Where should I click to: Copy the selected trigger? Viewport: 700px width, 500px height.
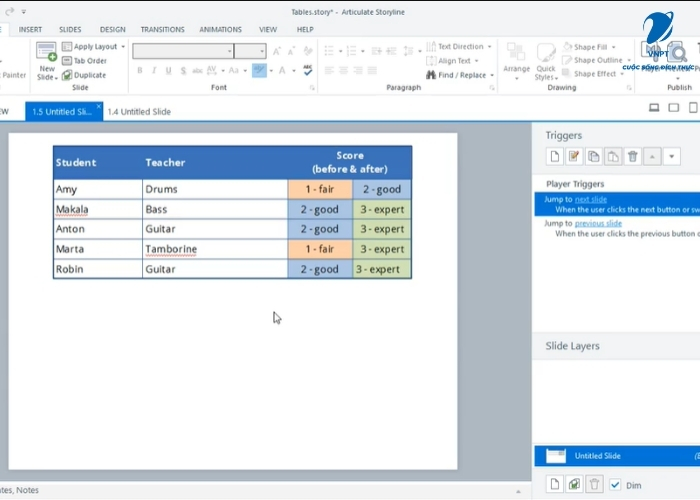594,156
